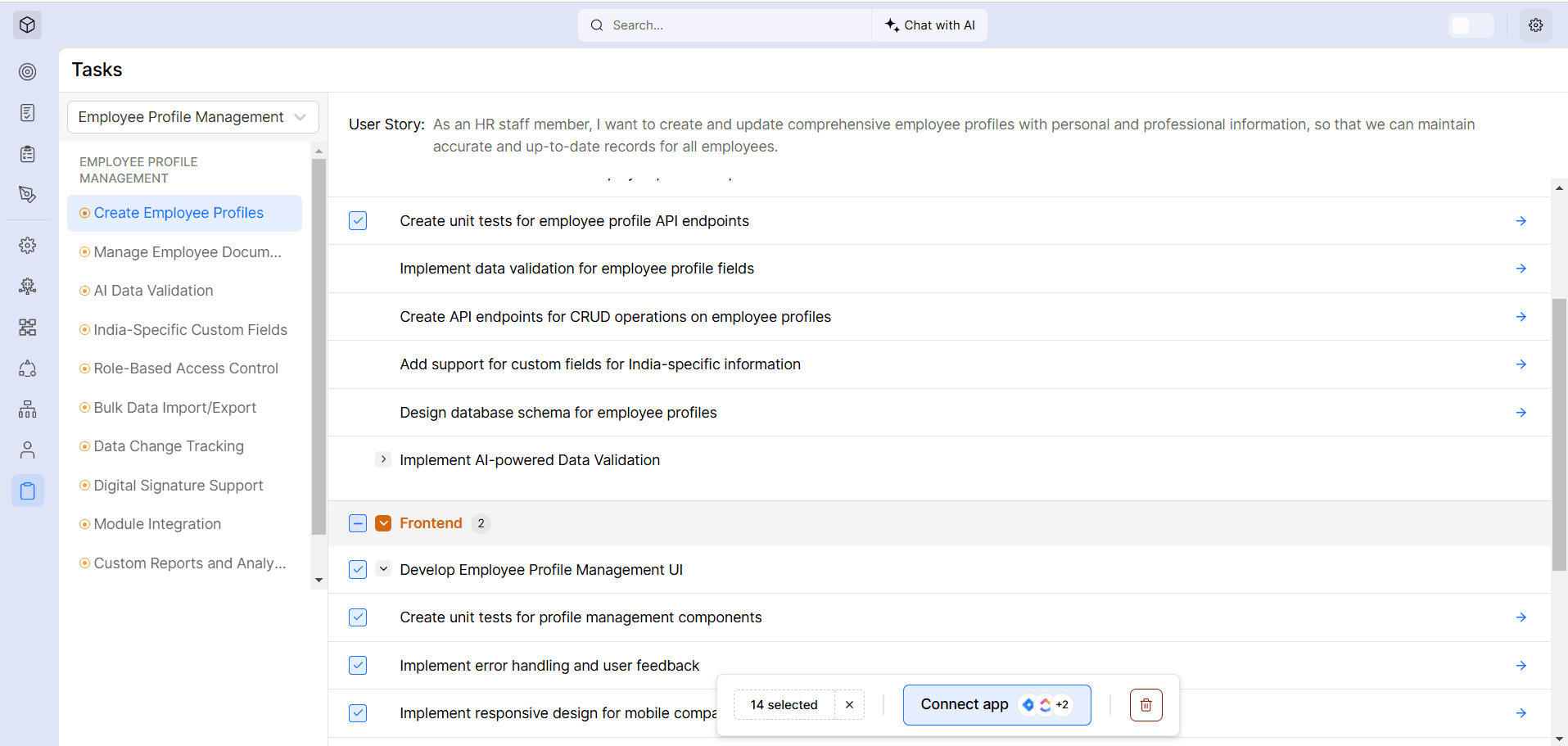
Task: Open Chat with AI
Action: (x=929, y=25)
